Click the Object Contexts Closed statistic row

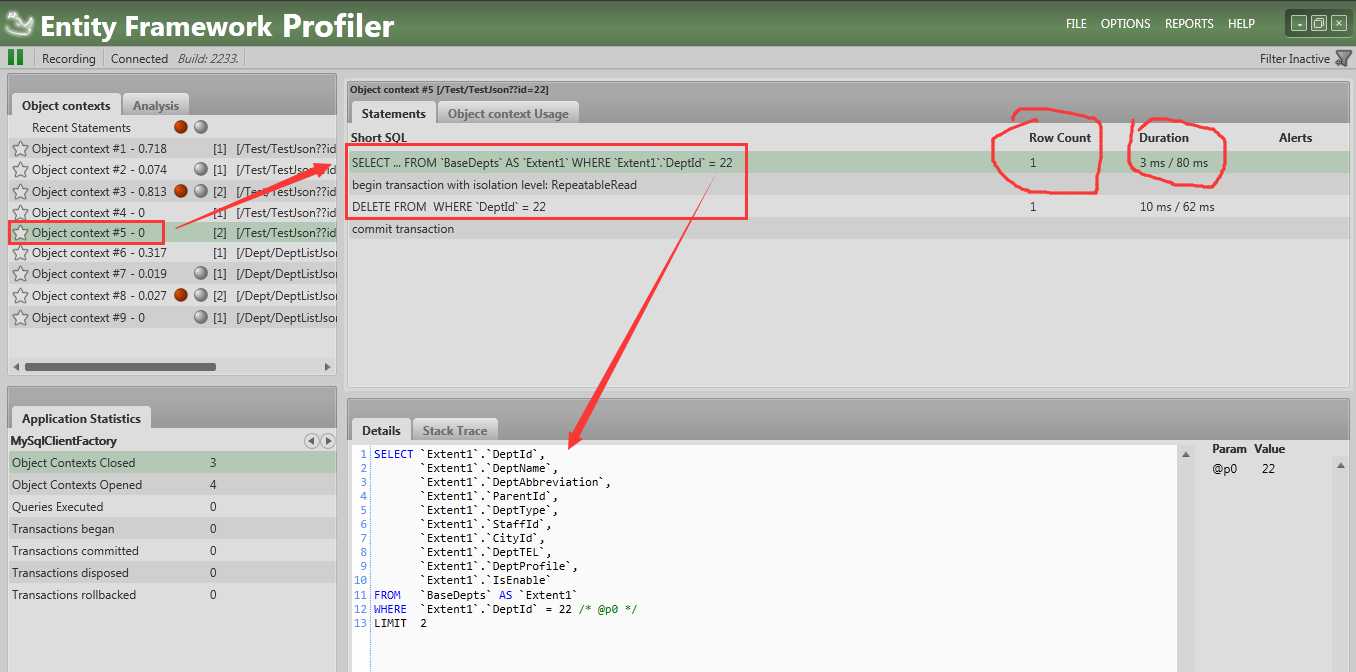coord(172,463)
